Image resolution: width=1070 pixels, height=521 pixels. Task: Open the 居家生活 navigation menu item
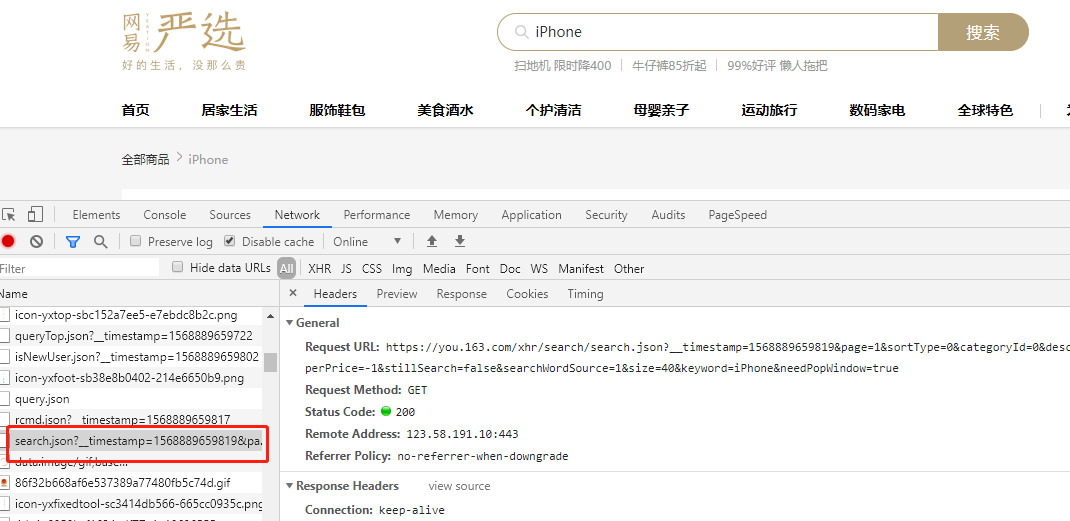229,111
